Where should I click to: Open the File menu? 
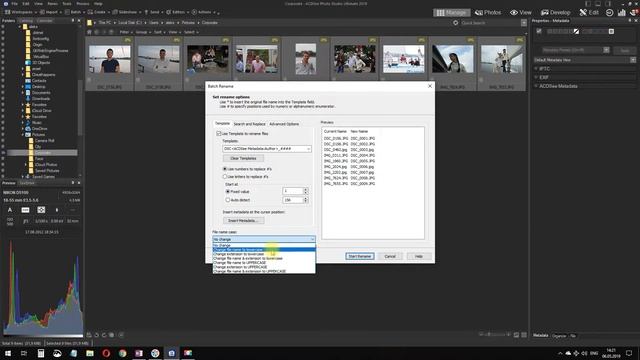14,4
